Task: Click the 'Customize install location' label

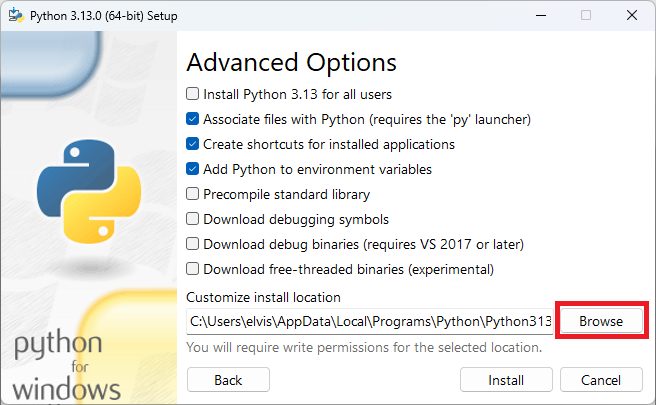Action: pyautogui.click(x=264, y=297)
